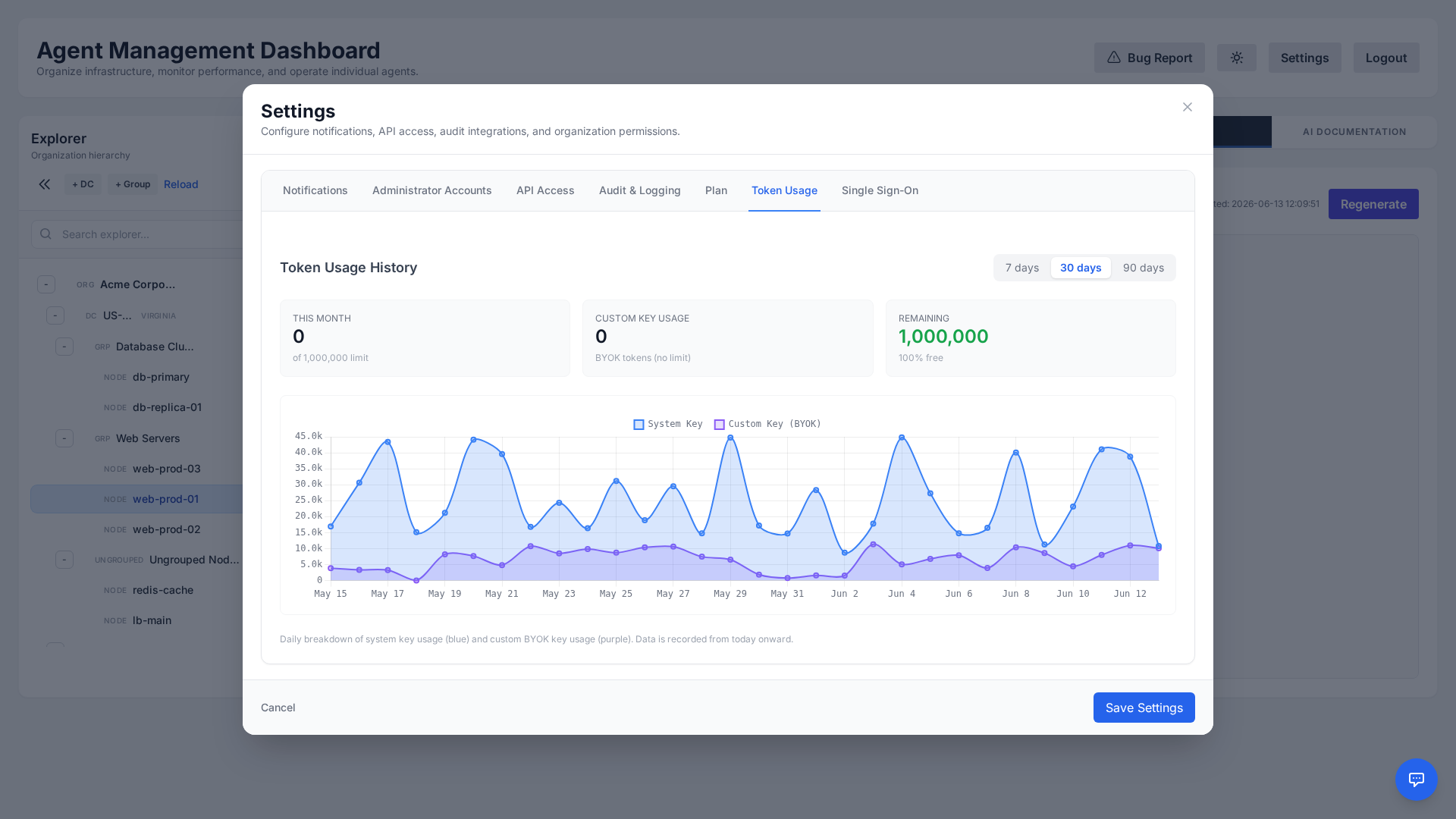Image resolution: width=1456 pixels, height=819 pixels.
Task: Switch to the Plan tab
Action: (716, 190)
